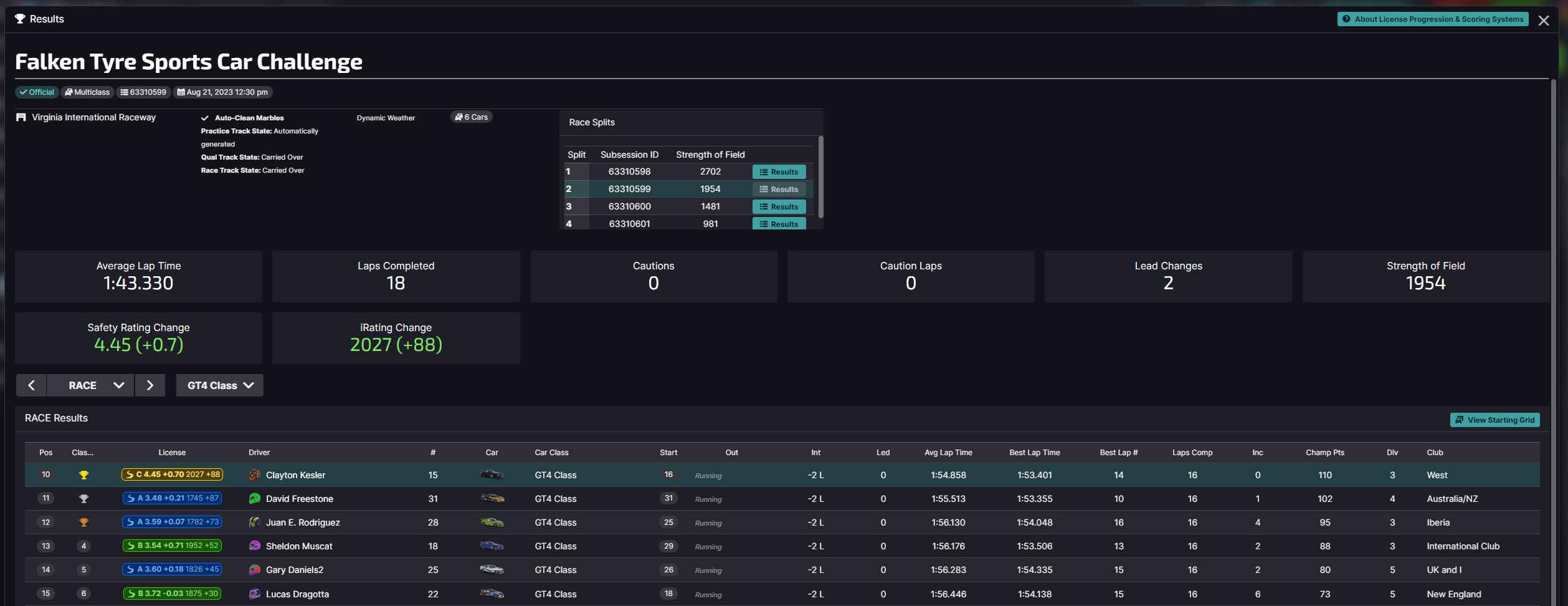Click the subsession ID 63310599 badge
The image size is (1568, 606).
pos(143,92)
